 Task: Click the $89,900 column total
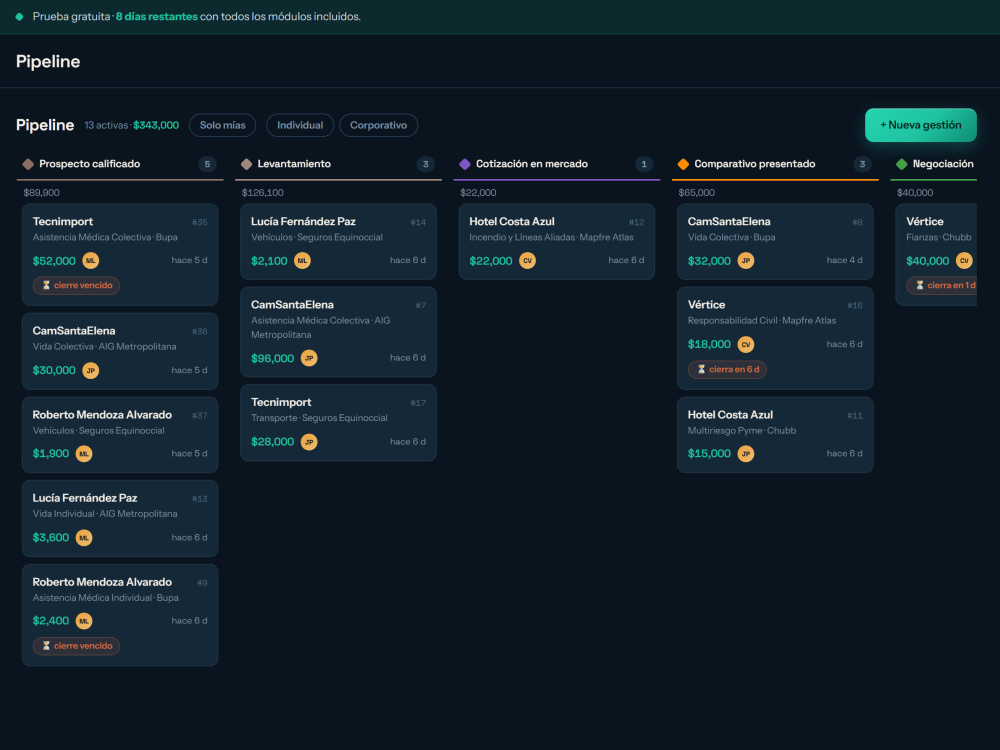pos(41,193)
